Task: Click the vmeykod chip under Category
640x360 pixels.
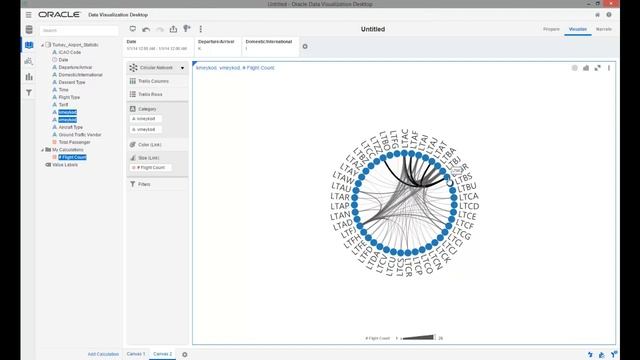Action: (146, 129)
